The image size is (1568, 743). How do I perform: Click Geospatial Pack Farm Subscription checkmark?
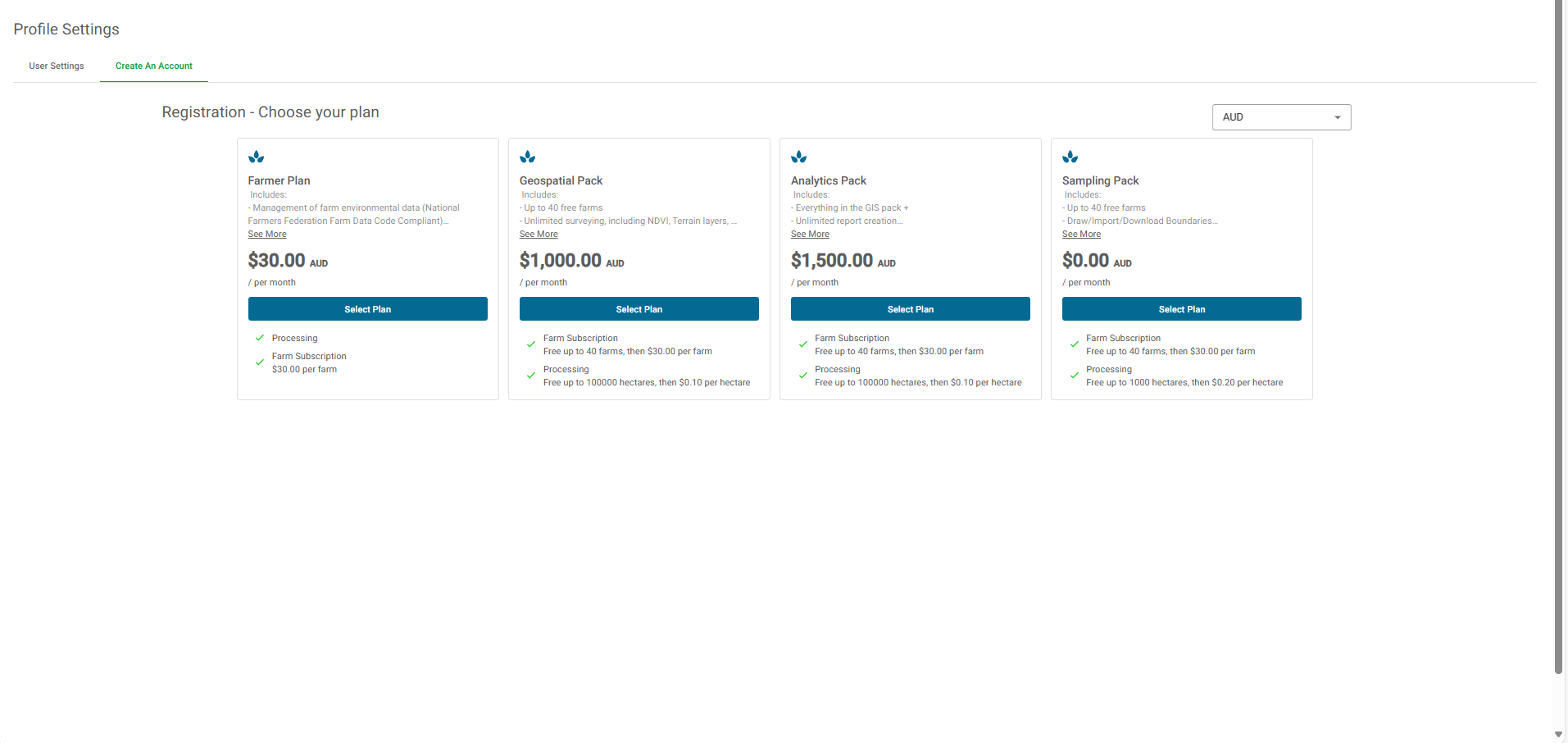tap(531, 344)
